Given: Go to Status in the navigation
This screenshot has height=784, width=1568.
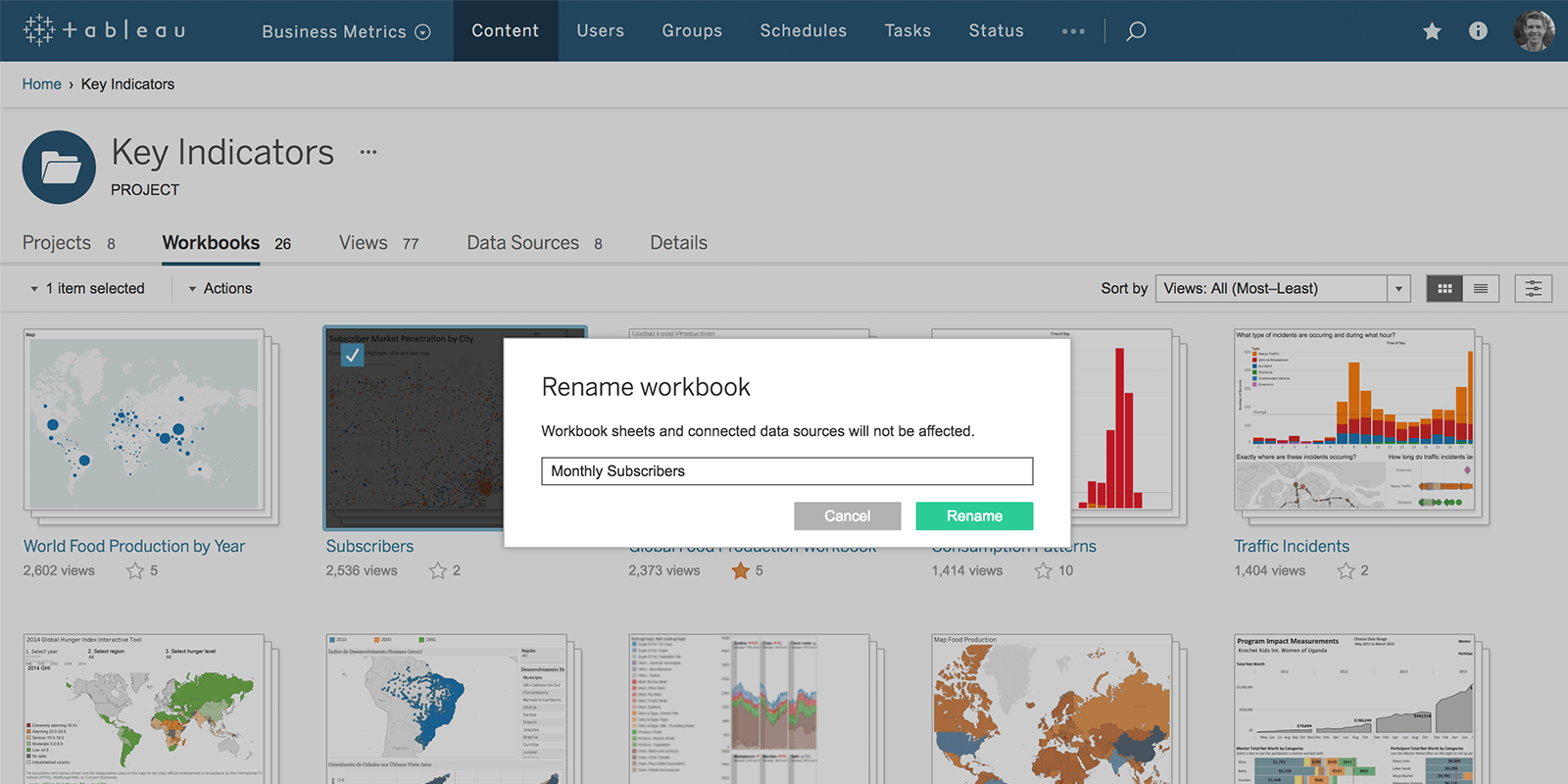Looking at the screenshot, I should [997, 30].
